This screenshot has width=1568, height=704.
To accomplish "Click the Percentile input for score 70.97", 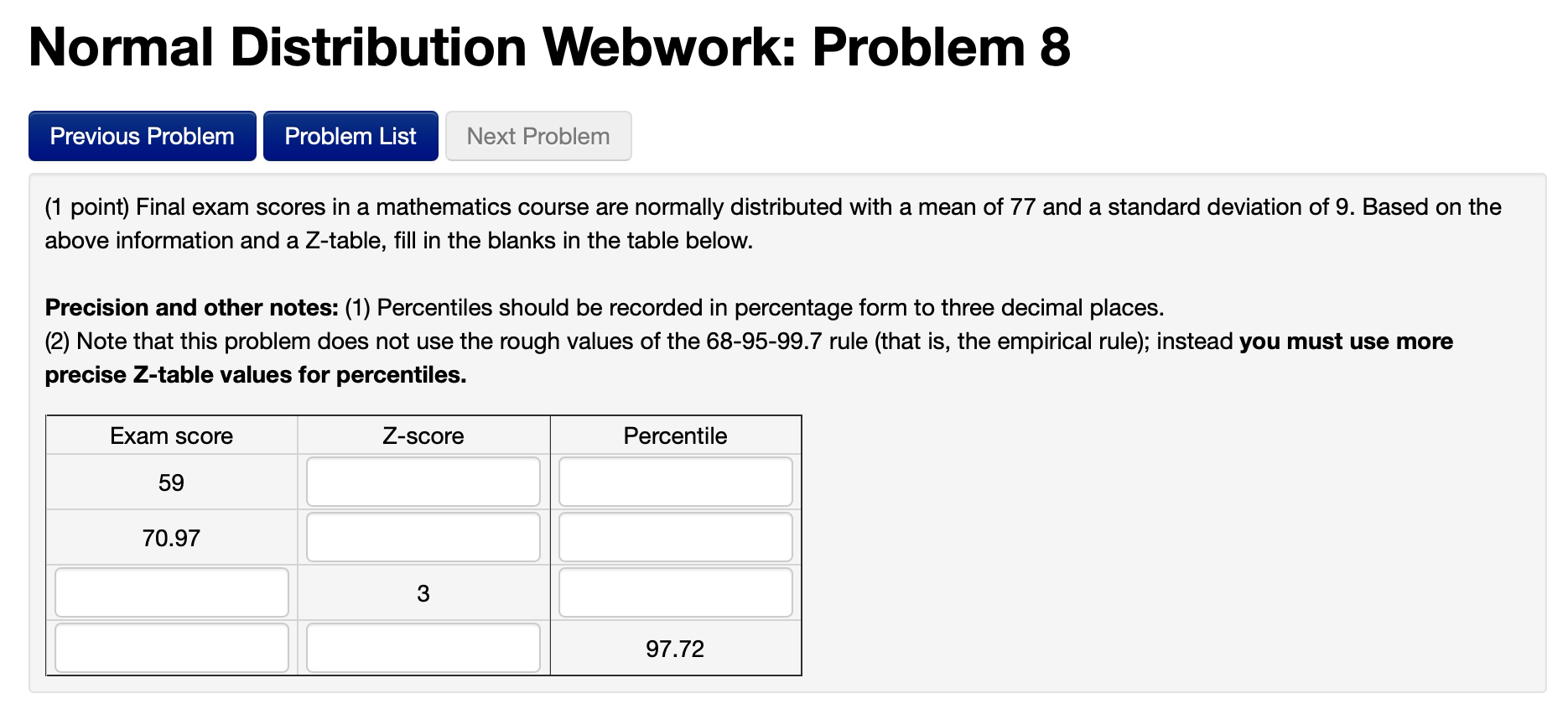I will click(x=675, y=536).
